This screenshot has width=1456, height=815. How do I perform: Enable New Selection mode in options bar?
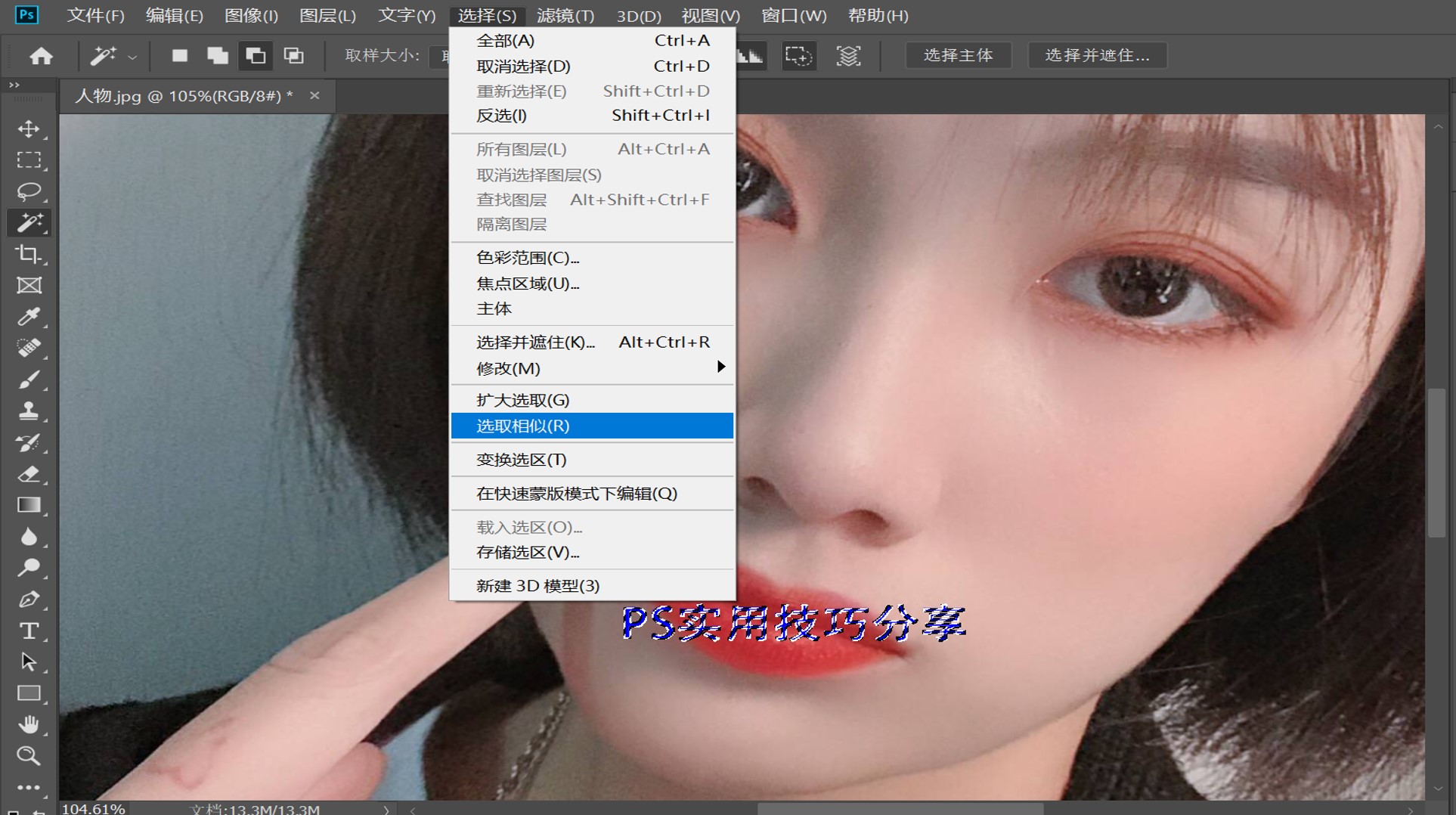180,56
